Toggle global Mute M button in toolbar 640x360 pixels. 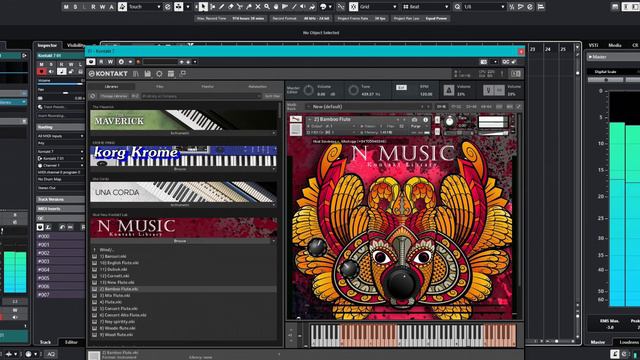tap(66, 7)
